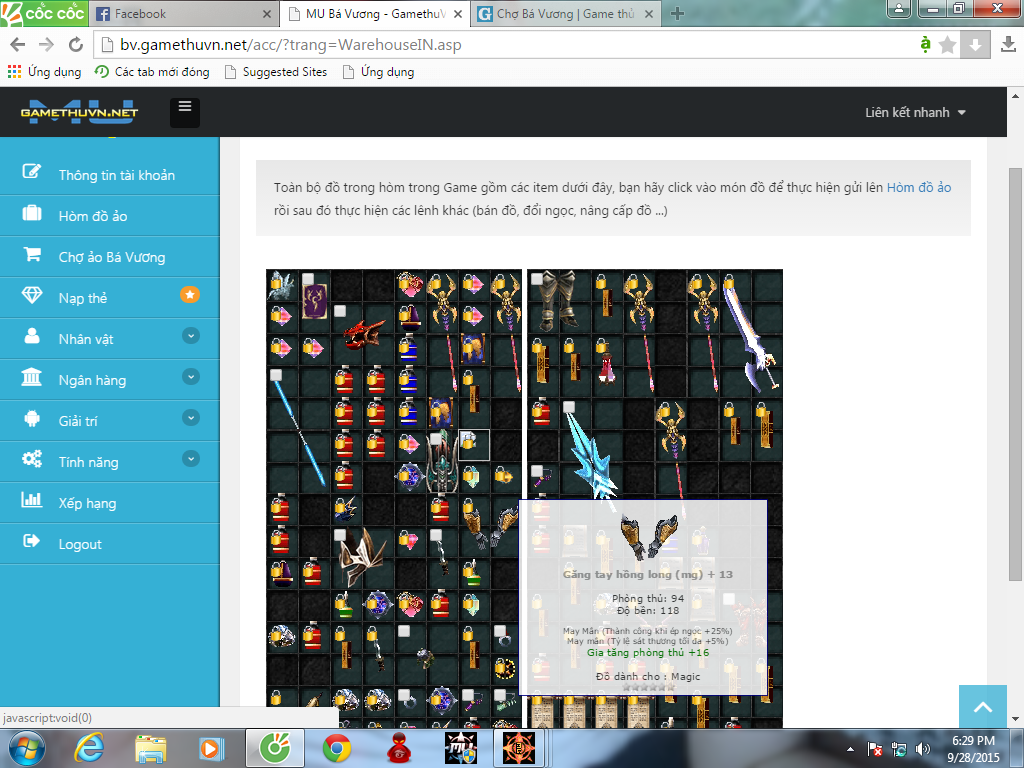The width and height of the screenshot is (1024, 768).
Task: Open Windows Explorer folder in taskbar
Action: (x=151, y=748)
